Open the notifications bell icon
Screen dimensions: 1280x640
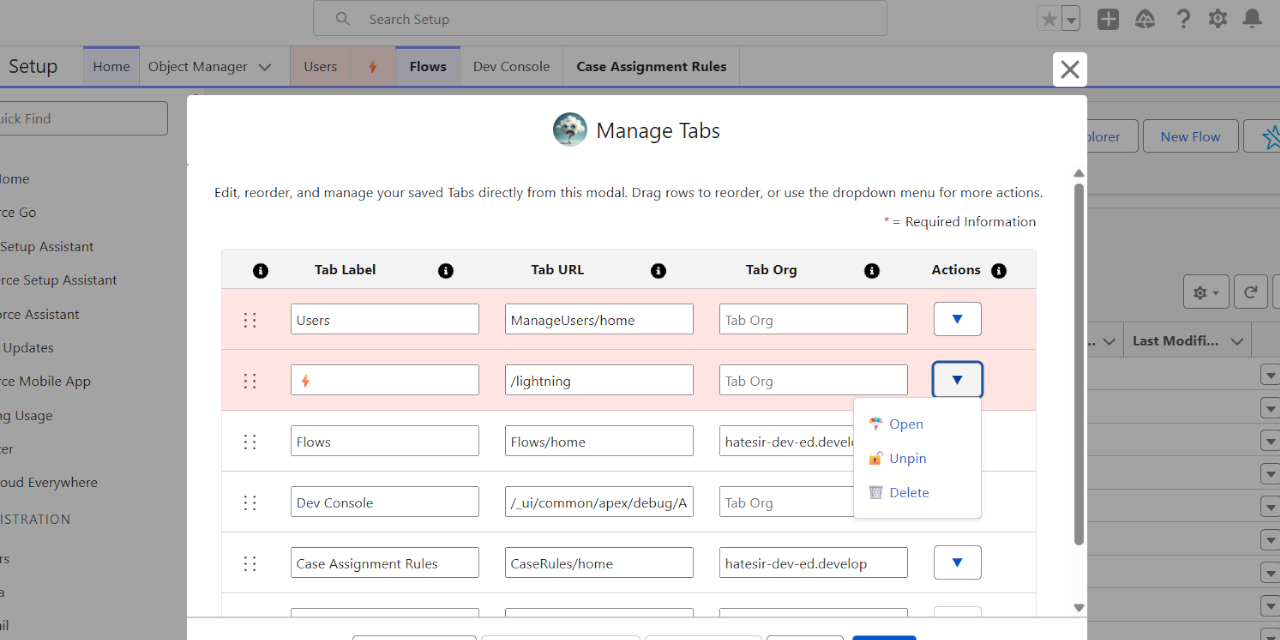click(x=1252, y=19)
